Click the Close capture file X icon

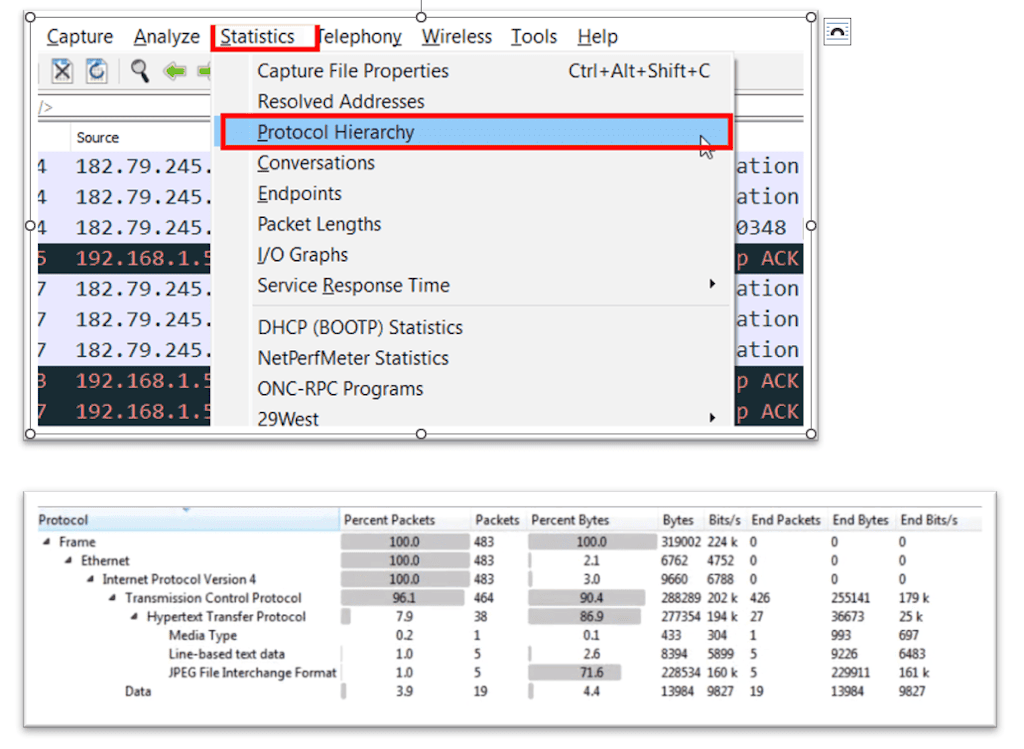point(62,71)
